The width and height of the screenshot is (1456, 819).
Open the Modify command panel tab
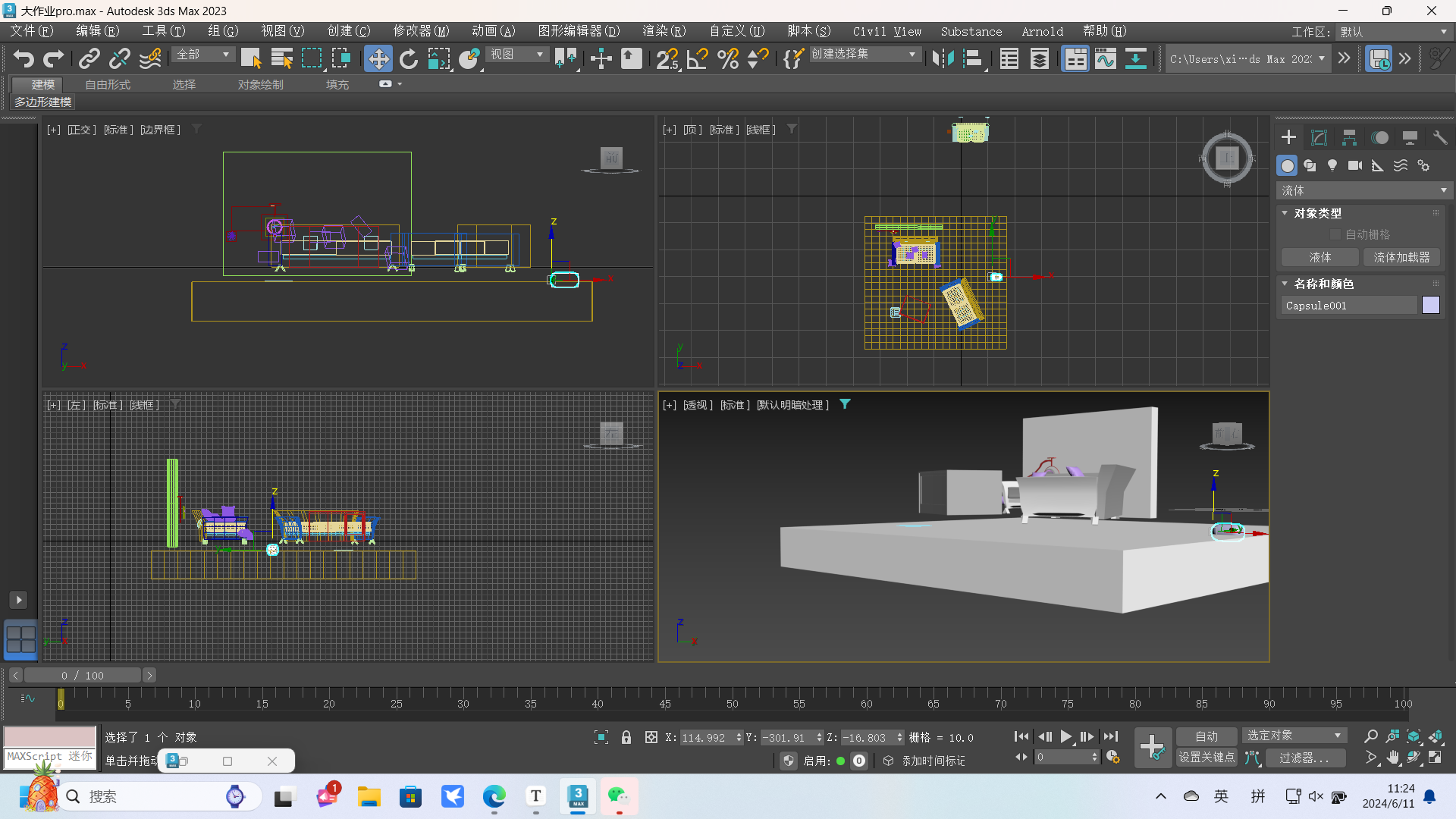pos(1319,137)
